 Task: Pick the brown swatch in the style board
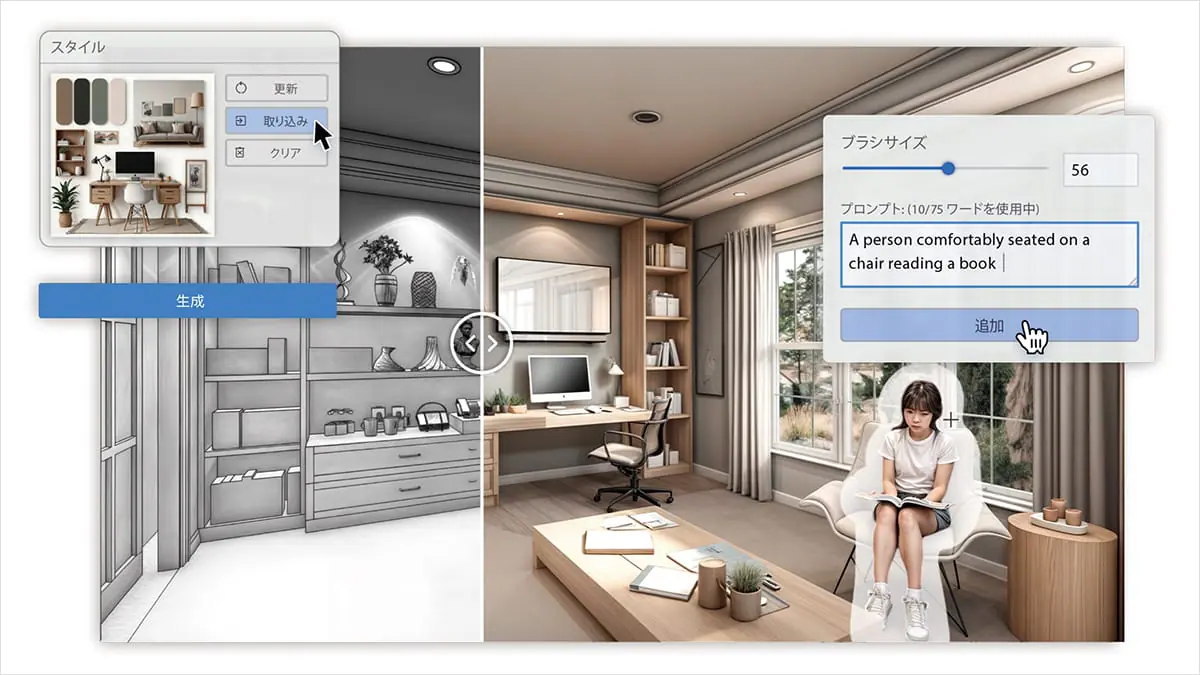[64, 99]
